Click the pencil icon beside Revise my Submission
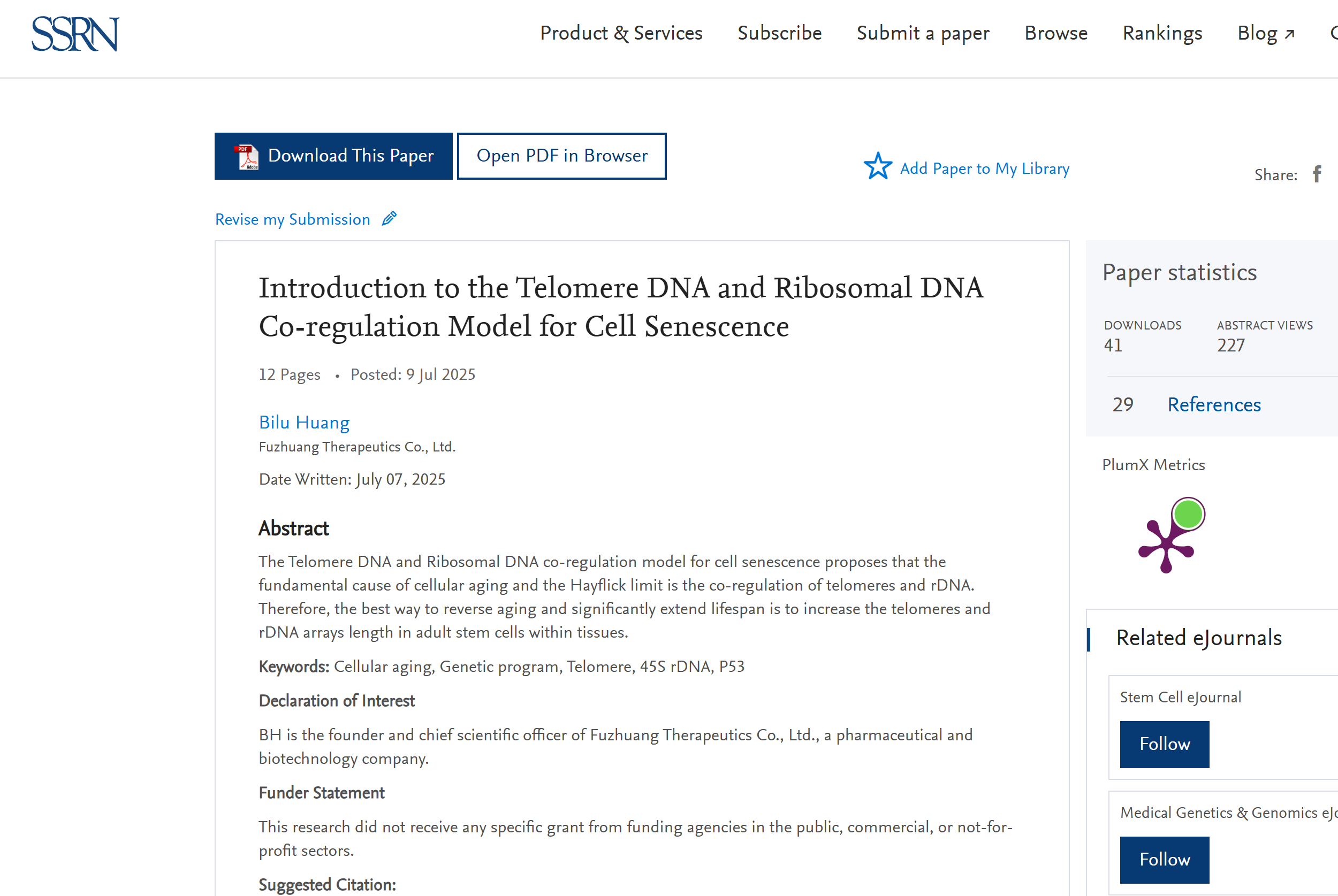 point(389,218)
